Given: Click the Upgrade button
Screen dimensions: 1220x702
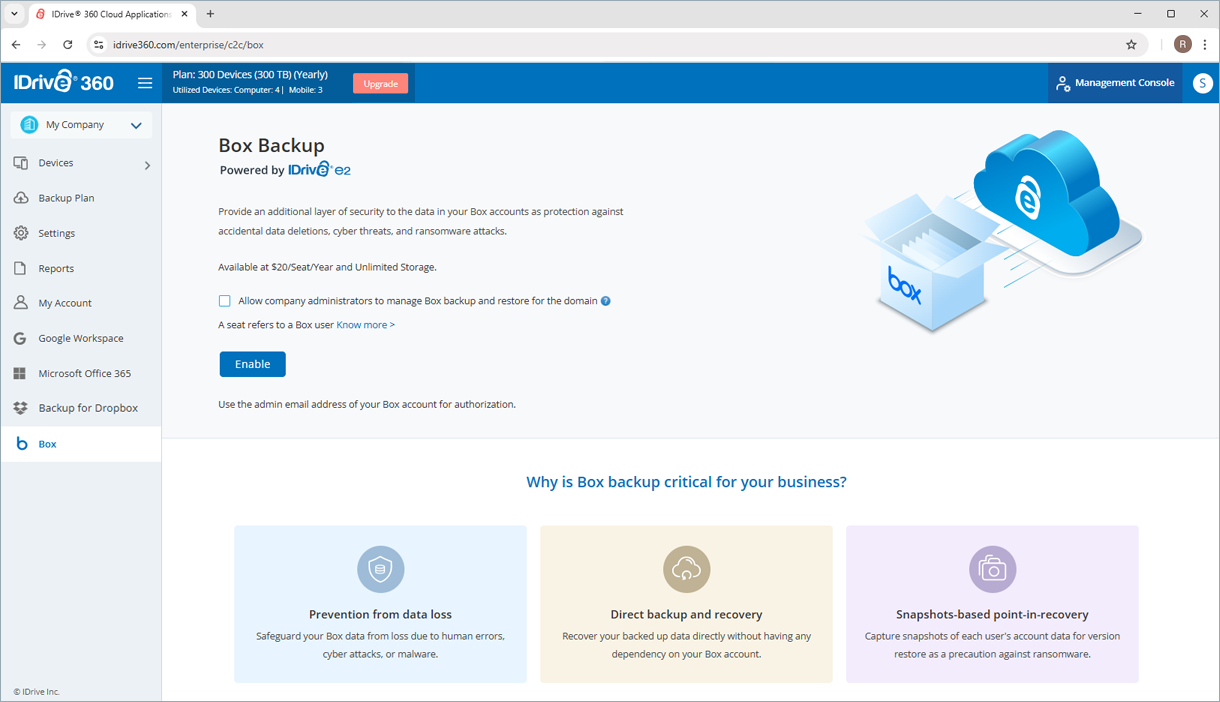Looking at the screenshot, I should click(380, 84).
